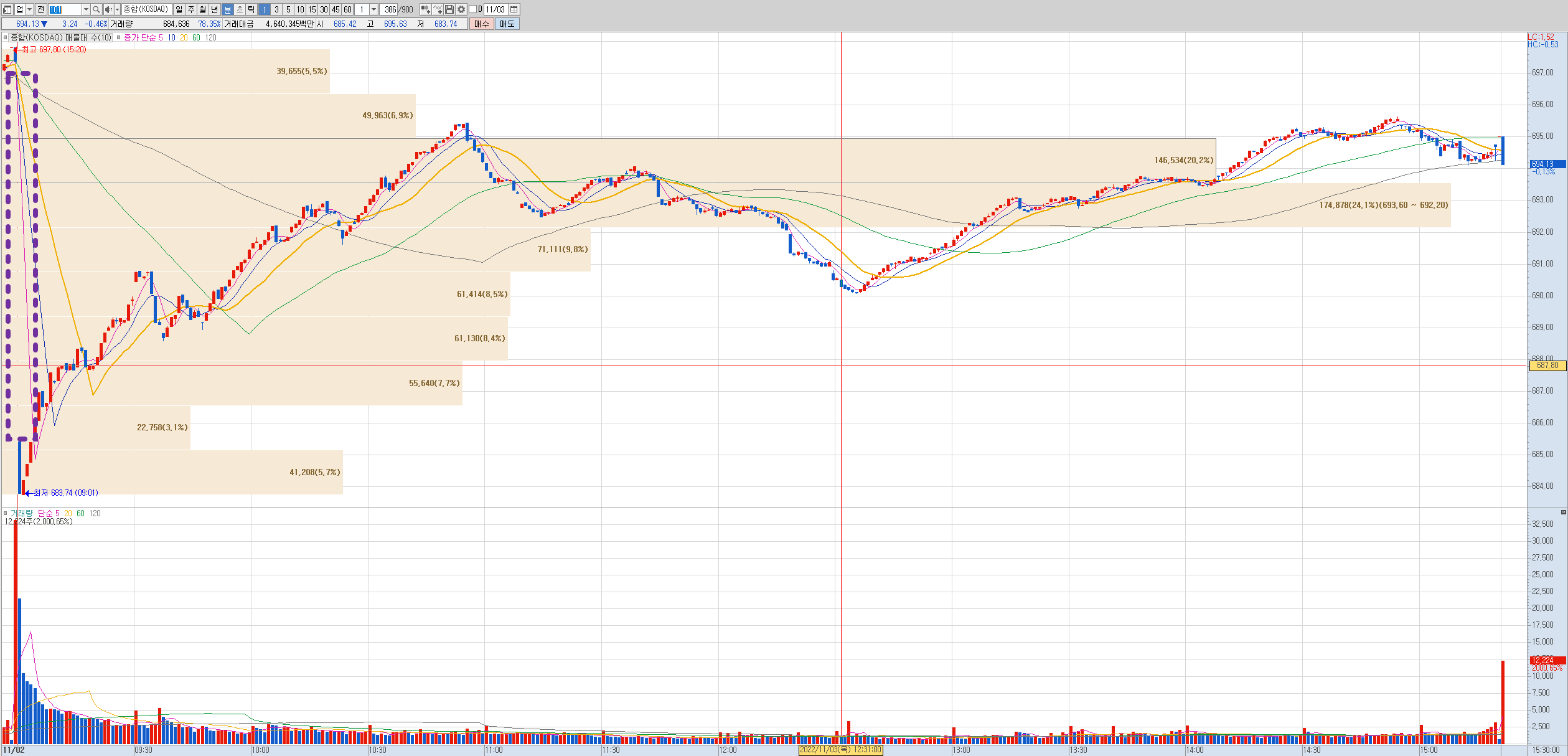Click the save chart disk icon
1568x756 pixels.
click(449, 9)
